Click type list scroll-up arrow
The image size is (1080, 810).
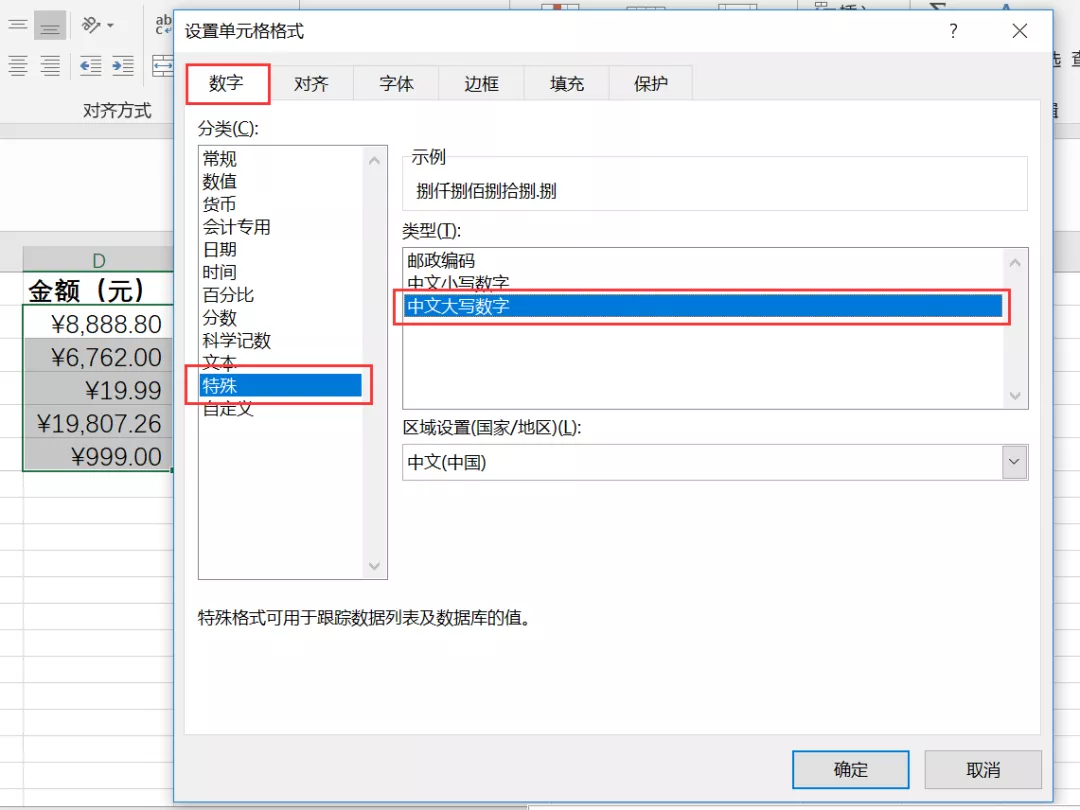pyautogui.click(x=1015, y=262)
